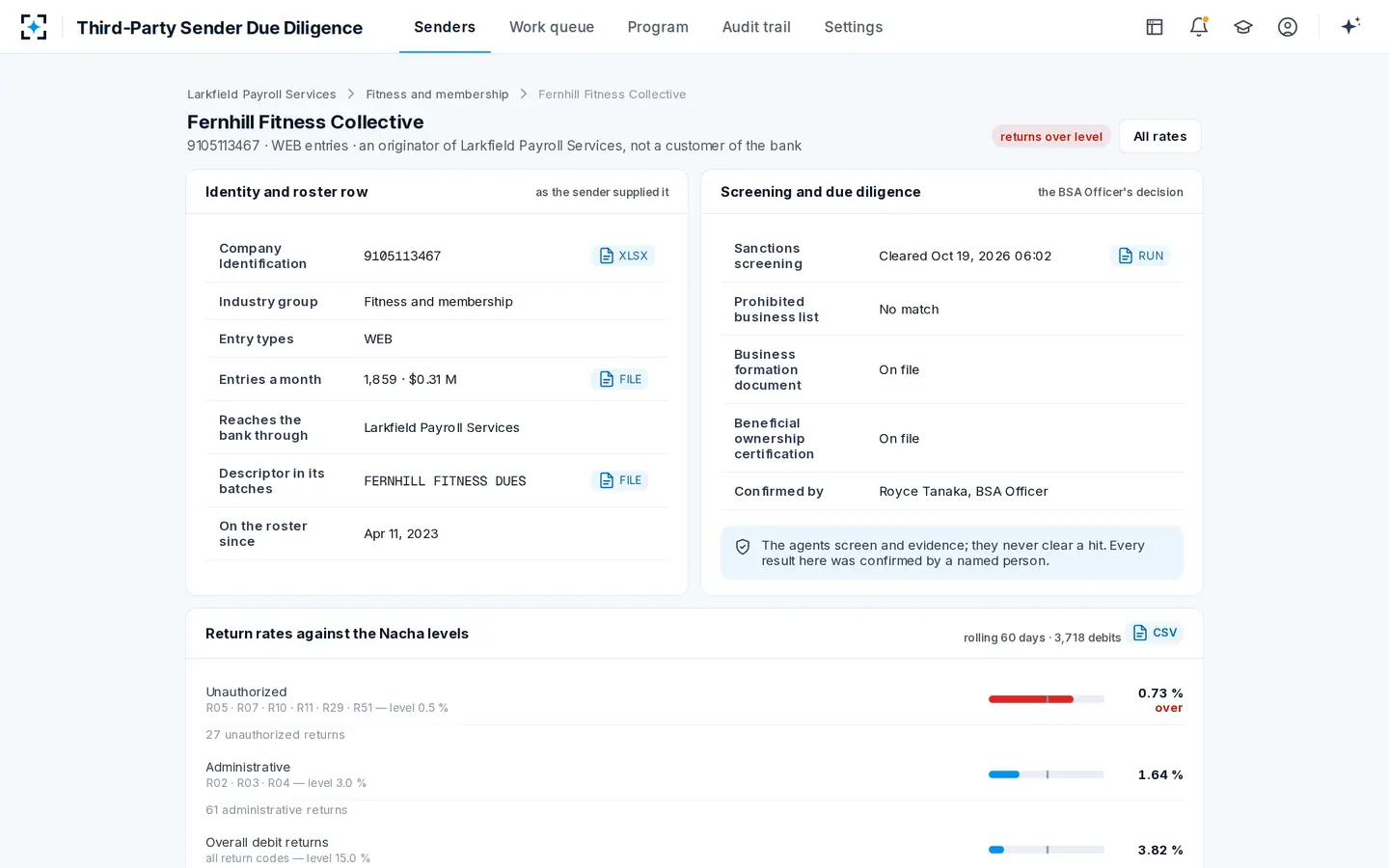The height and width of the screenshot is (868, 1389).
Task: Click the returns over level badge
Action: pos(1051,136)
